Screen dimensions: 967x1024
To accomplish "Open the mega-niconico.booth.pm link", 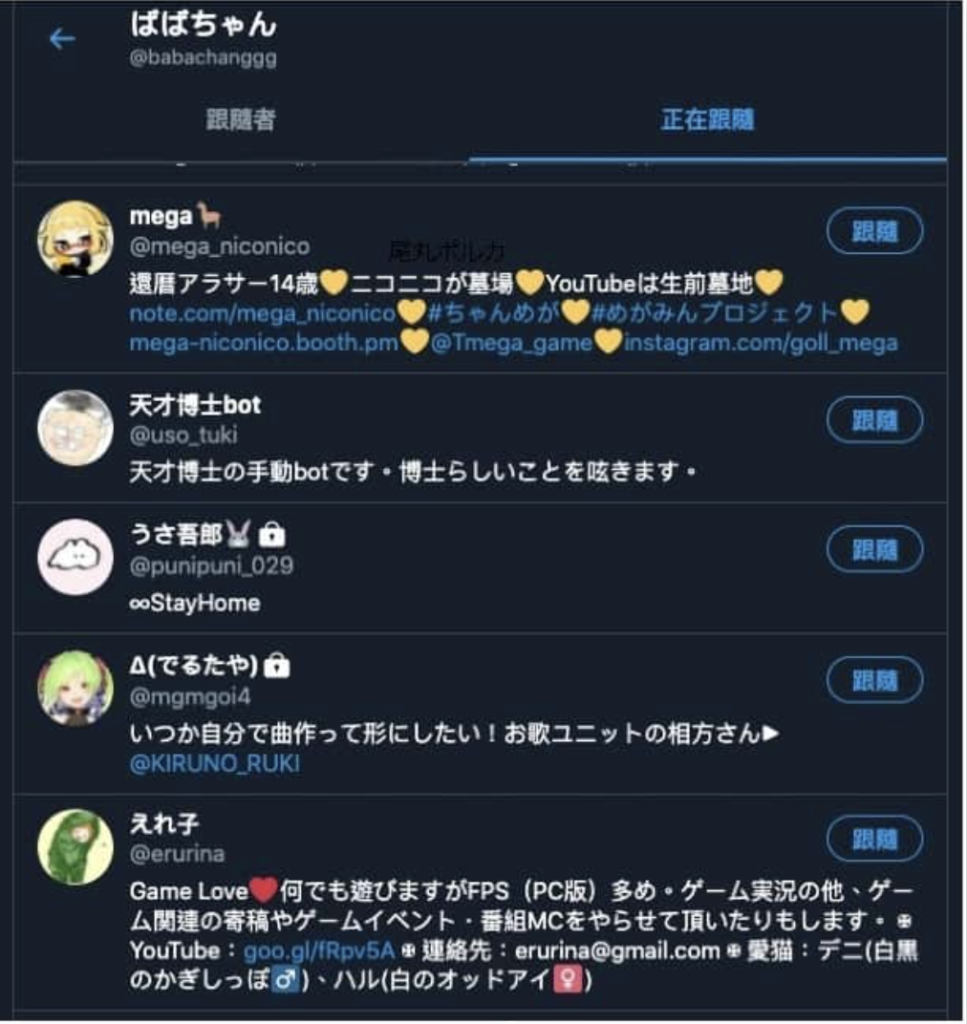I will tap(264, 343).
